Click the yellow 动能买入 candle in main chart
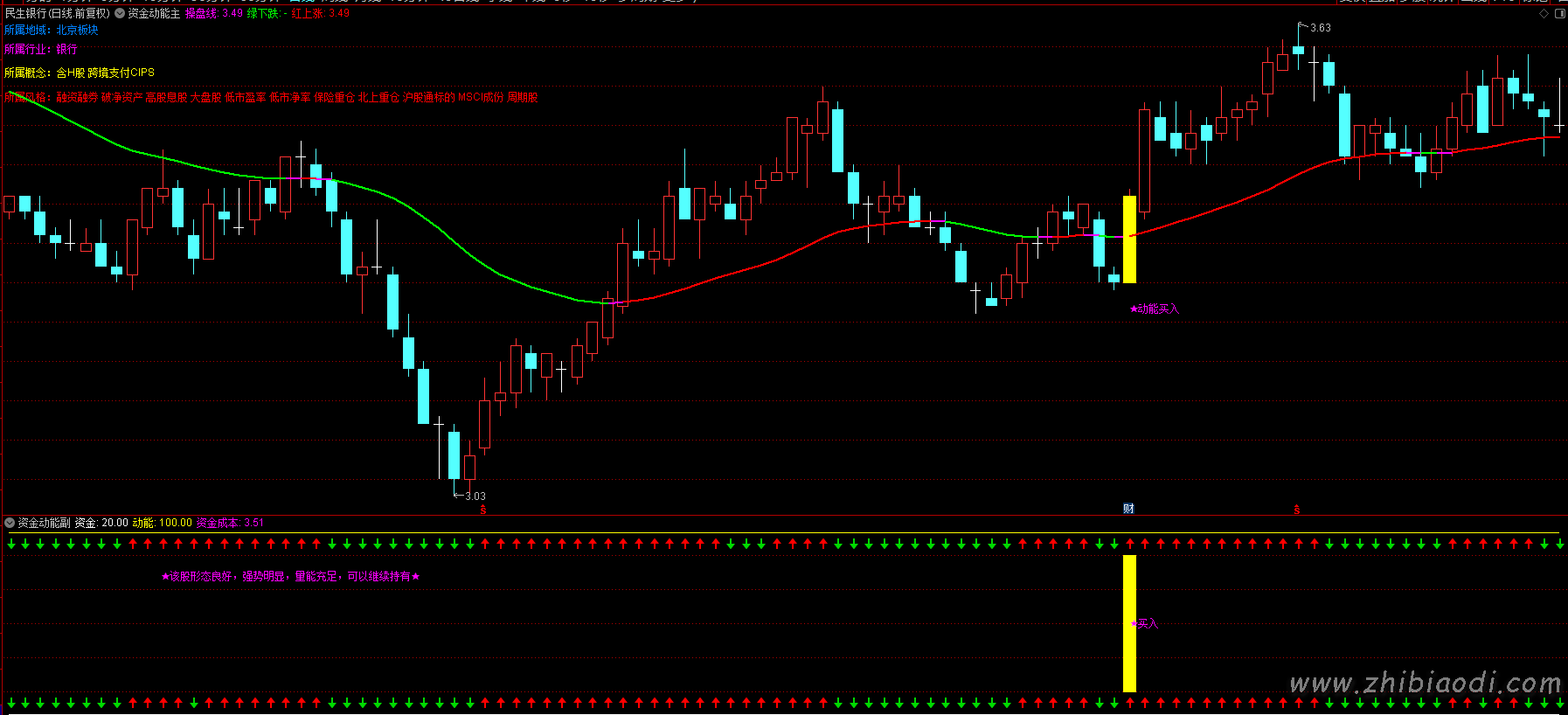Screen dimensions: 1568x715 (1129, 239)
